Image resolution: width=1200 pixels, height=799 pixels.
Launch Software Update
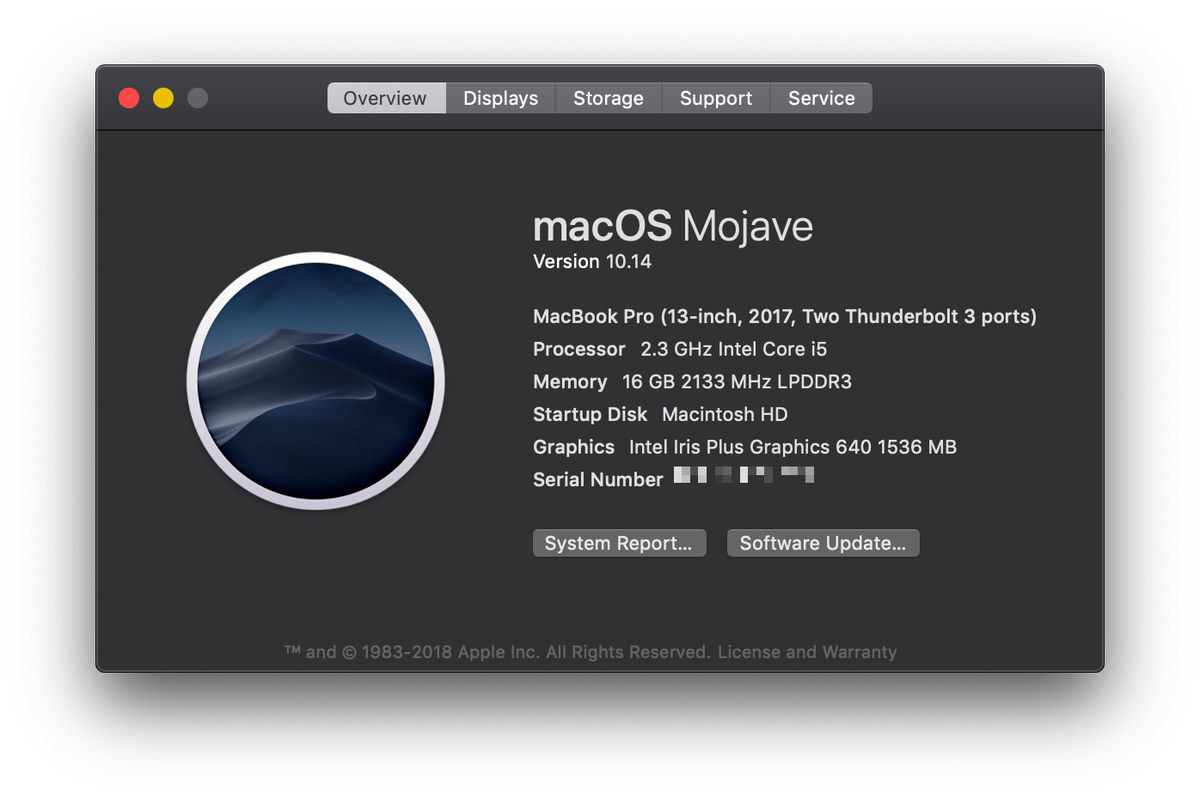click(822, 543)
